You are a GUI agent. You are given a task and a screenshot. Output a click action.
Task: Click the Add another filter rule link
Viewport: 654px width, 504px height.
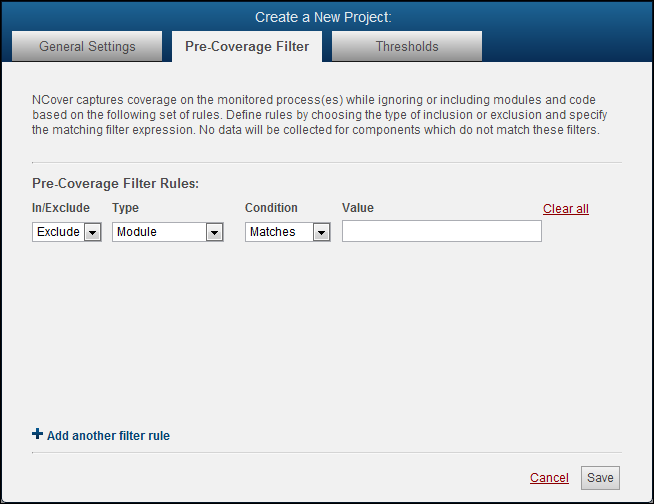pyautogui.click(x=108, y=436)
